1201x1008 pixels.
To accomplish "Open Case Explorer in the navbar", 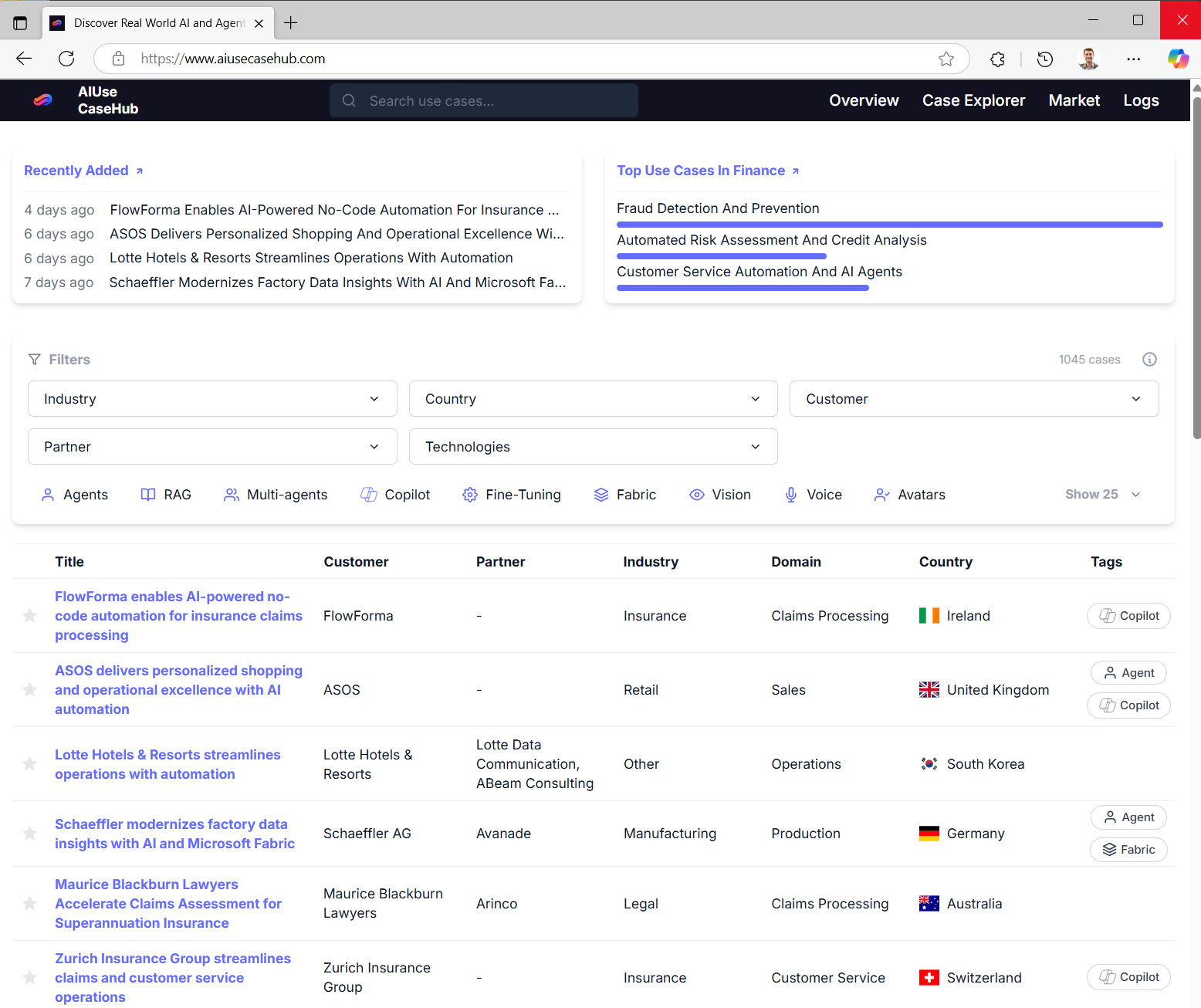I will pyautogui.click(x=973, y=100).
